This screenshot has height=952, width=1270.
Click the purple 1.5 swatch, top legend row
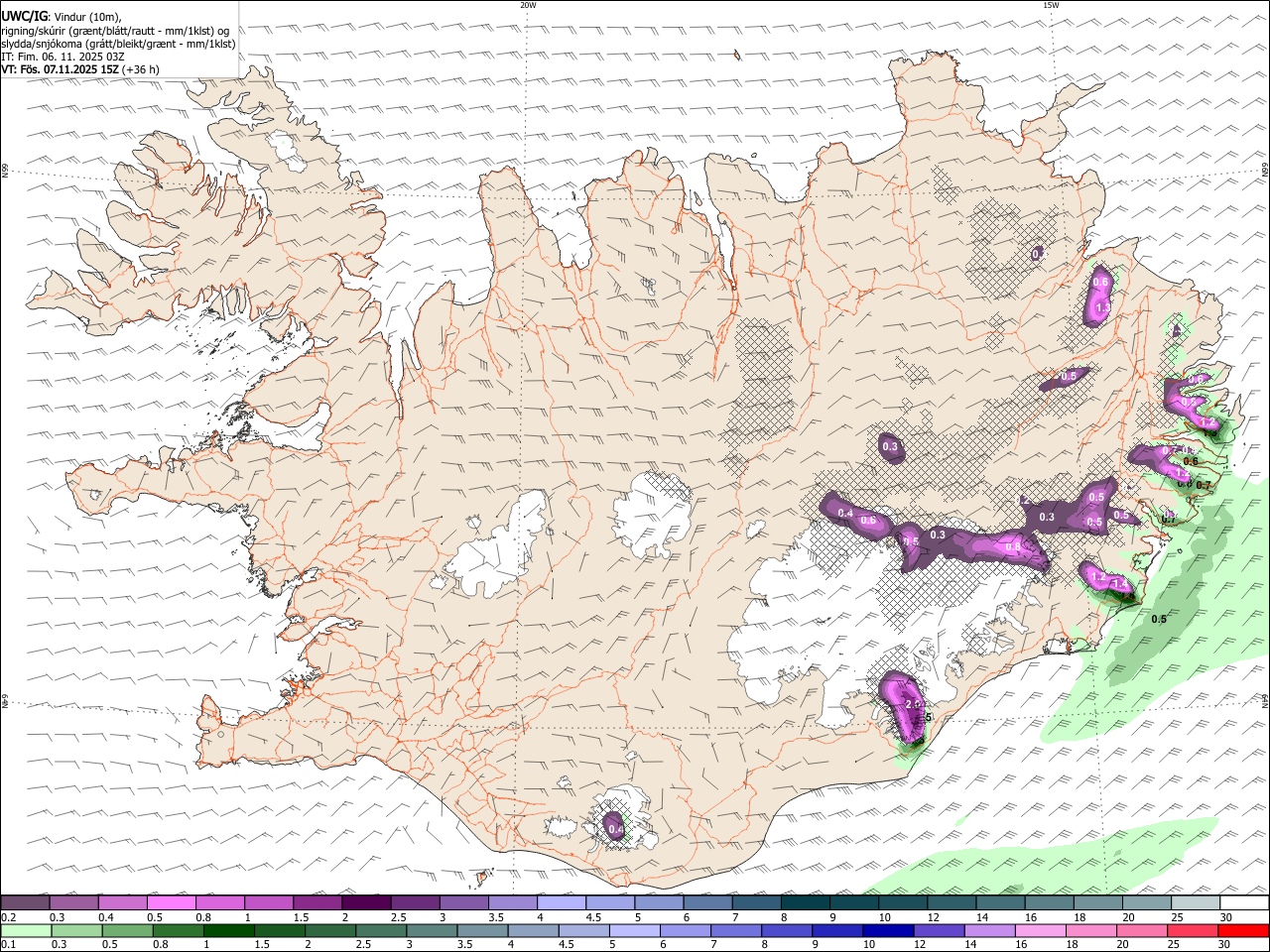click(x=317, y=902)
